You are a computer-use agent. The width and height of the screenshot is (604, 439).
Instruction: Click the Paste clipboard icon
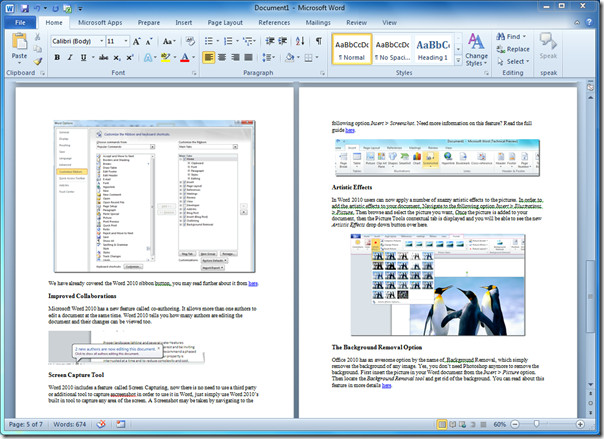point(19,42)
